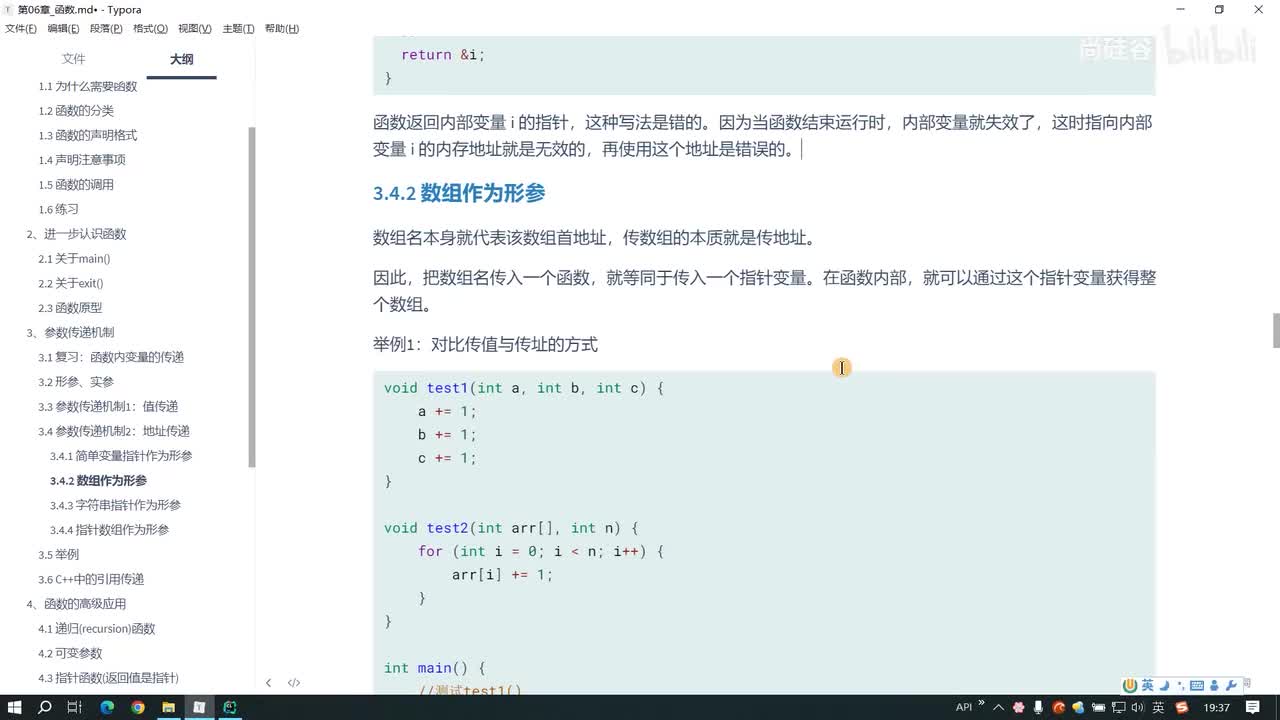
Task: Open the 帮助(H) menu
Action: coord(281,29)
